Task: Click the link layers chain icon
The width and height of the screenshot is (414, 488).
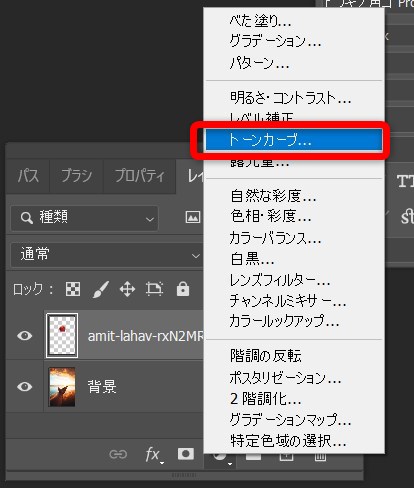Action: pos(118,454)
